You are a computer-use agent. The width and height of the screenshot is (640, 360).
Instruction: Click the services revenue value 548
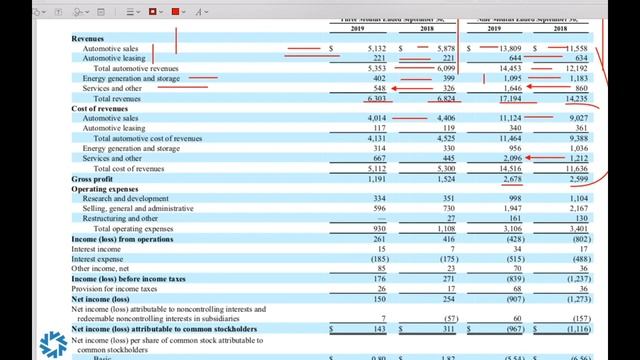pyautogui.click(x=379, y=89)
